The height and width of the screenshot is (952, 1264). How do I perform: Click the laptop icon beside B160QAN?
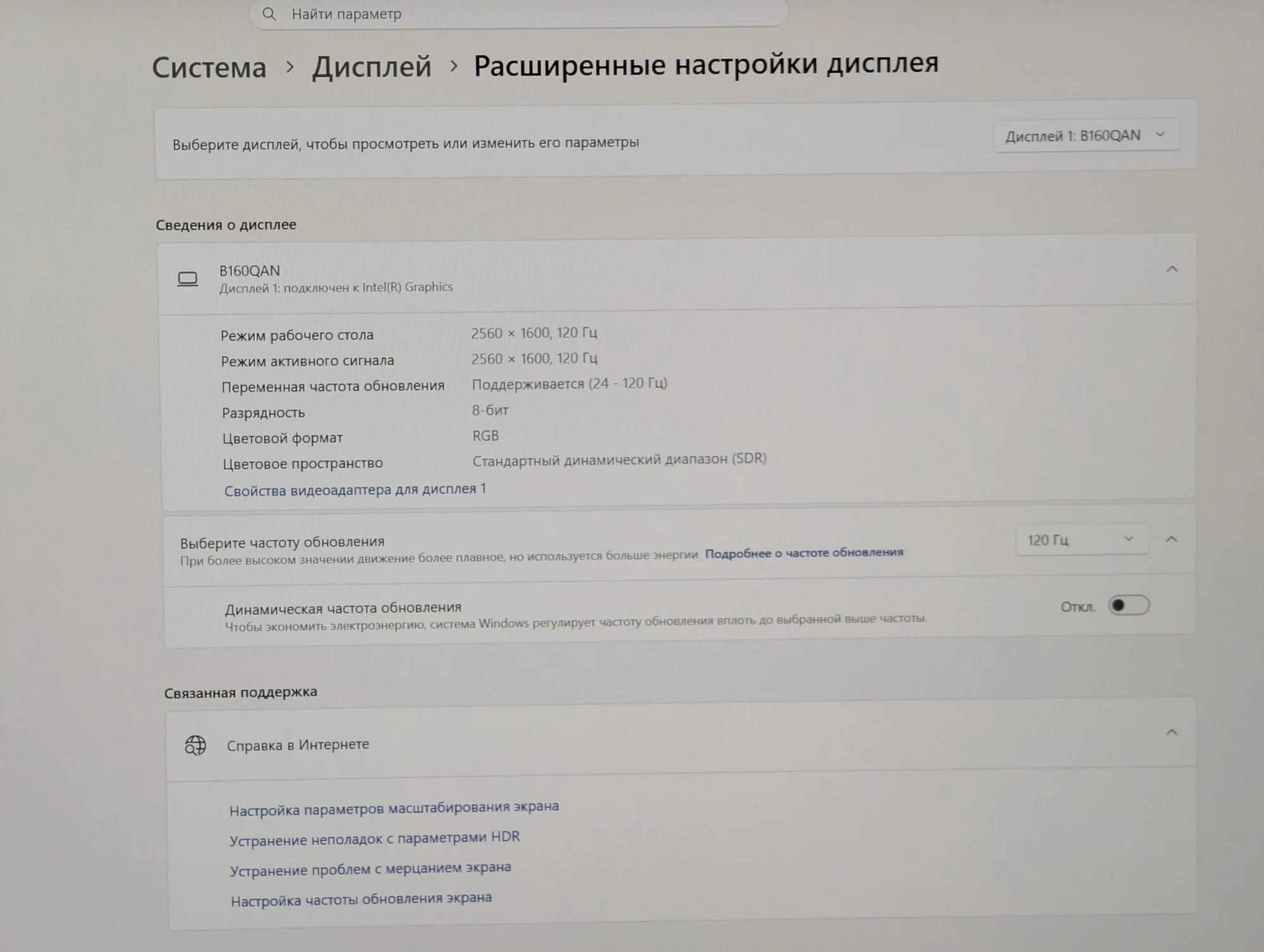click(188, 279)
